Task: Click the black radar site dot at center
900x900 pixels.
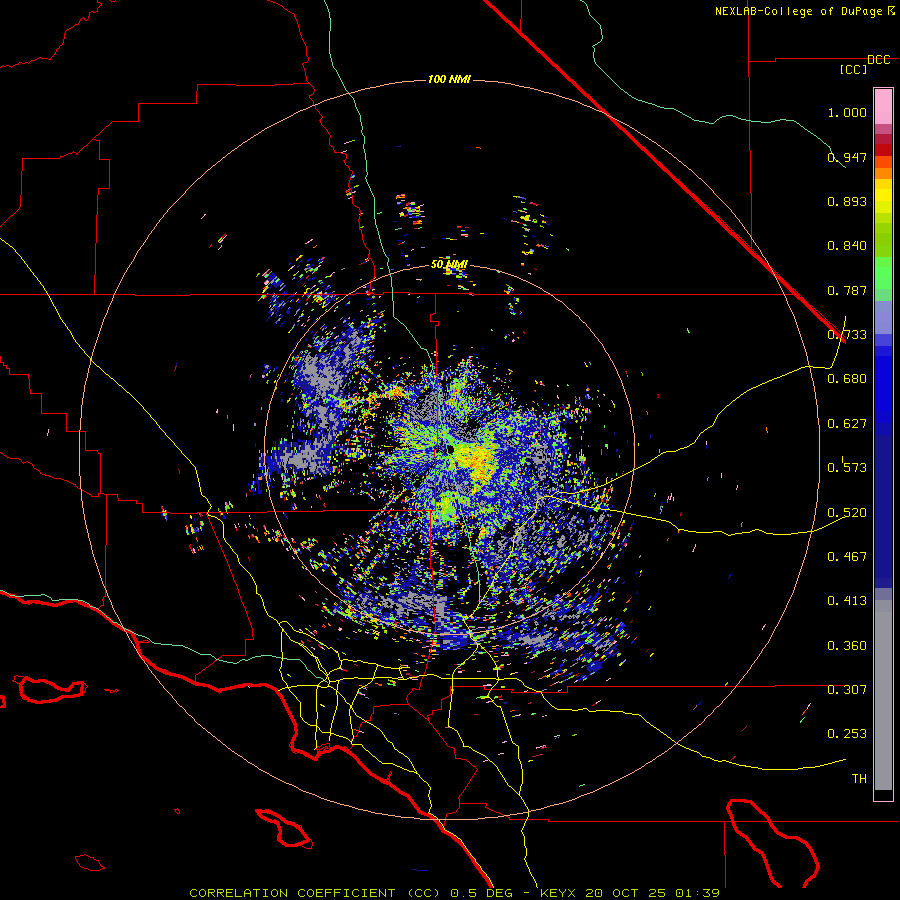Action: 451,449
